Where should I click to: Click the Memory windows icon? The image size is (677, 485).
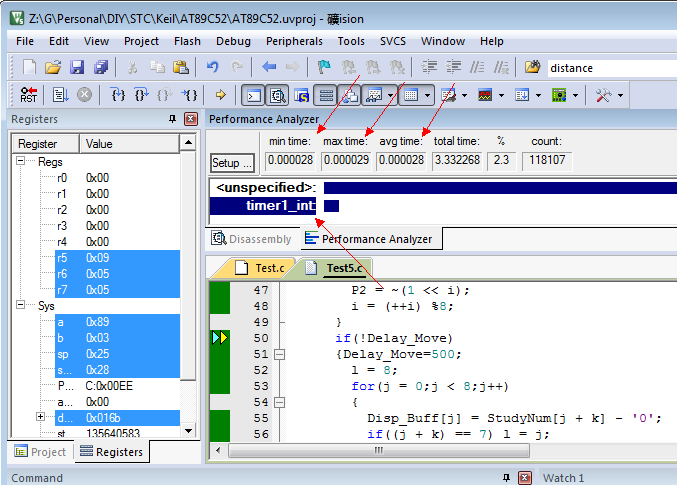click(x=411, y=95)
